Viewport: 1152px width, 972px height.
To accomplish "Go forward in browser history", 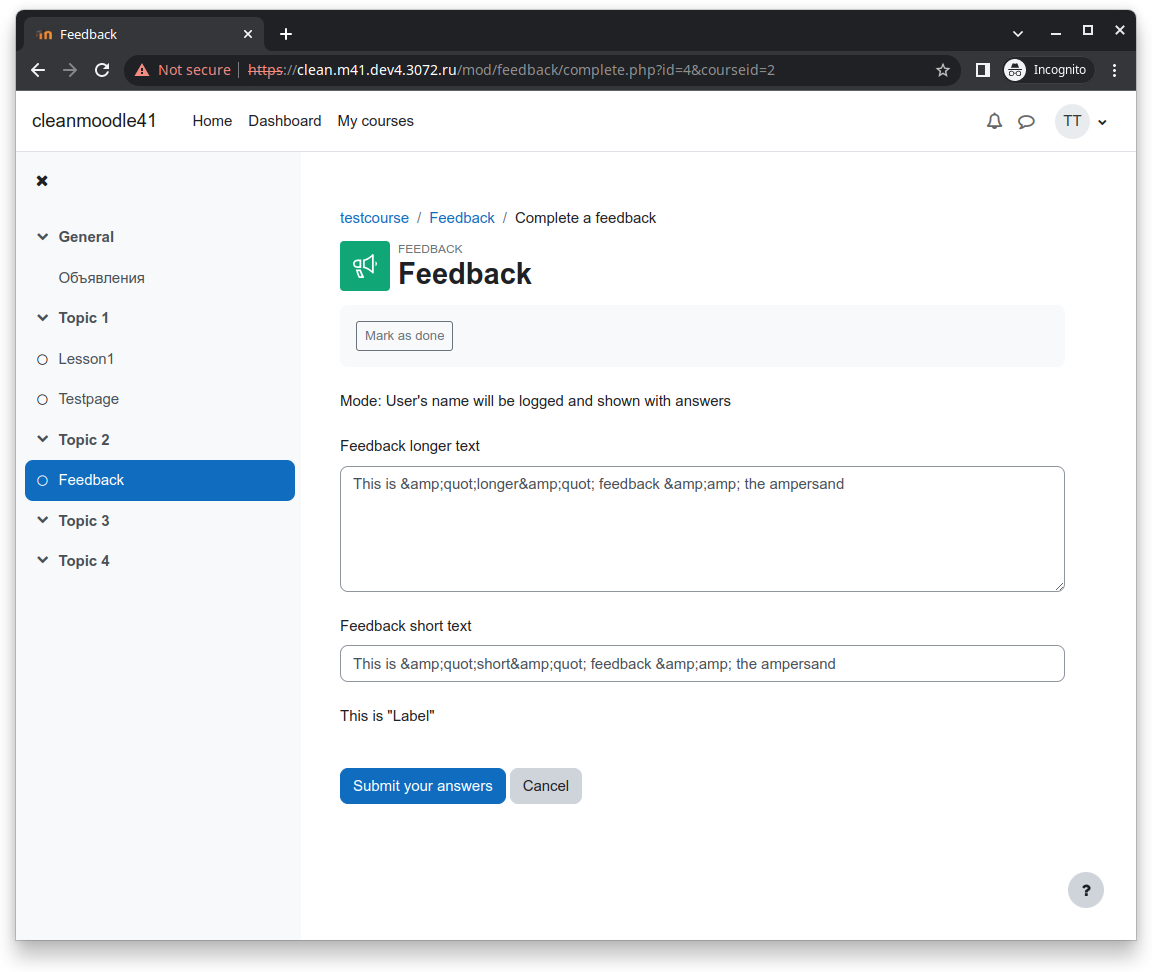I will pyautogui.click(x=70, y=70).
